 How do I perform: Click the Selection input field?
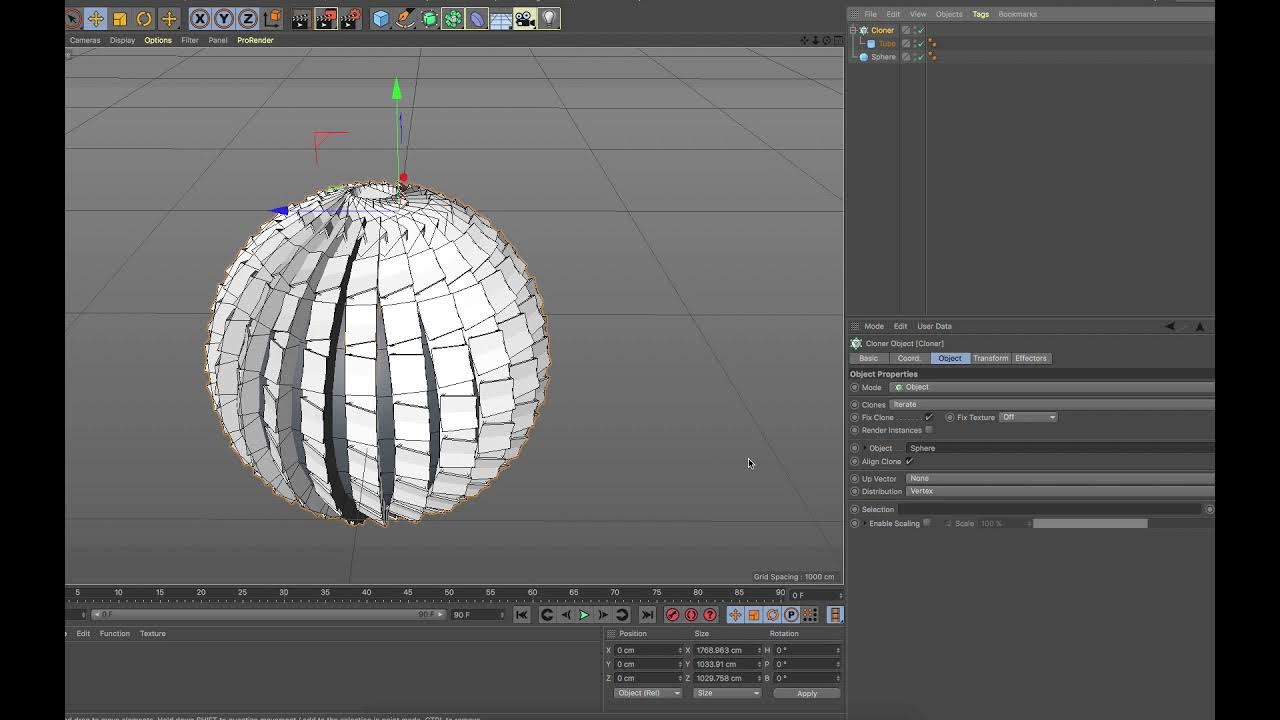coord(1050,509)
